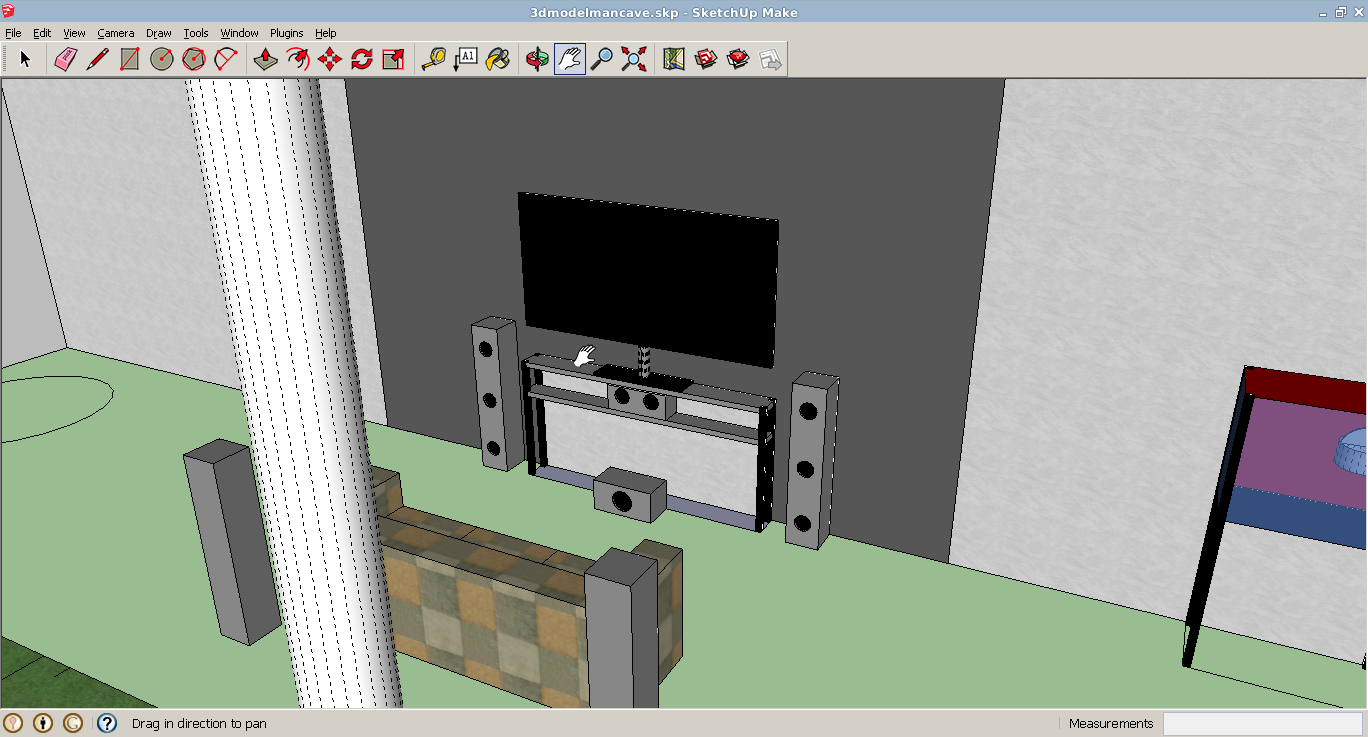The height and width of the screenshot is (737, 1368).
Task: Click the geo-location status bar icon
Action: [13, 722]
